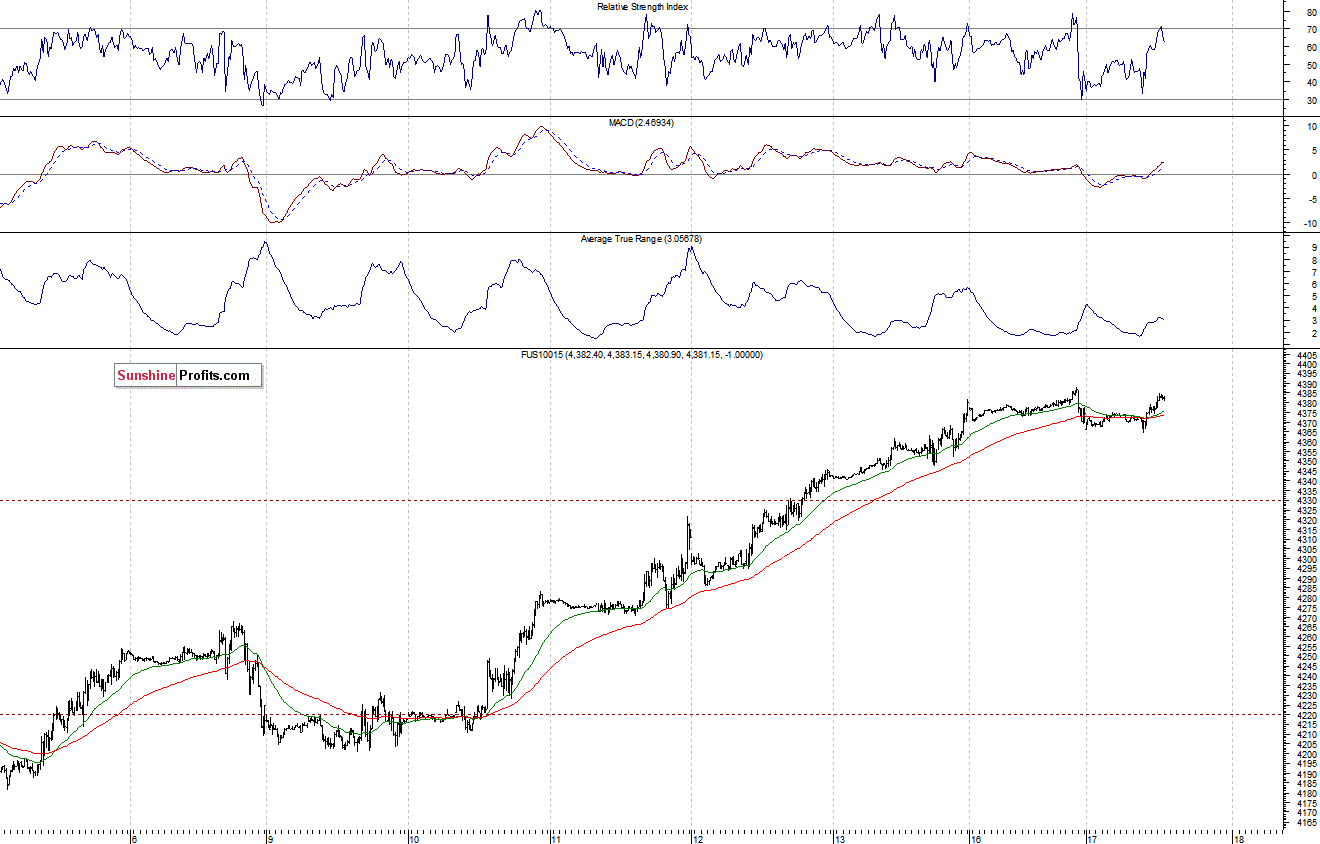
Task: Click date label 12 on time axis
Action: pos(697,838)
